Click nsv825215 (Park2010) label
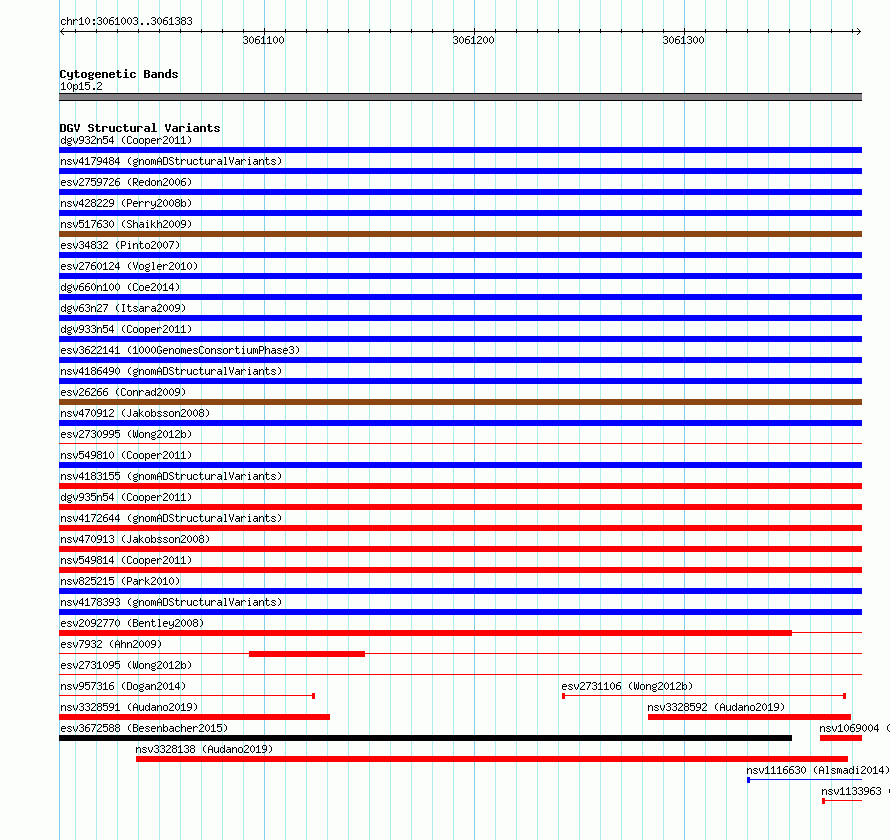The width and height of the screenshot is (890, 840). pyautogui.click(x=120, y=581)
